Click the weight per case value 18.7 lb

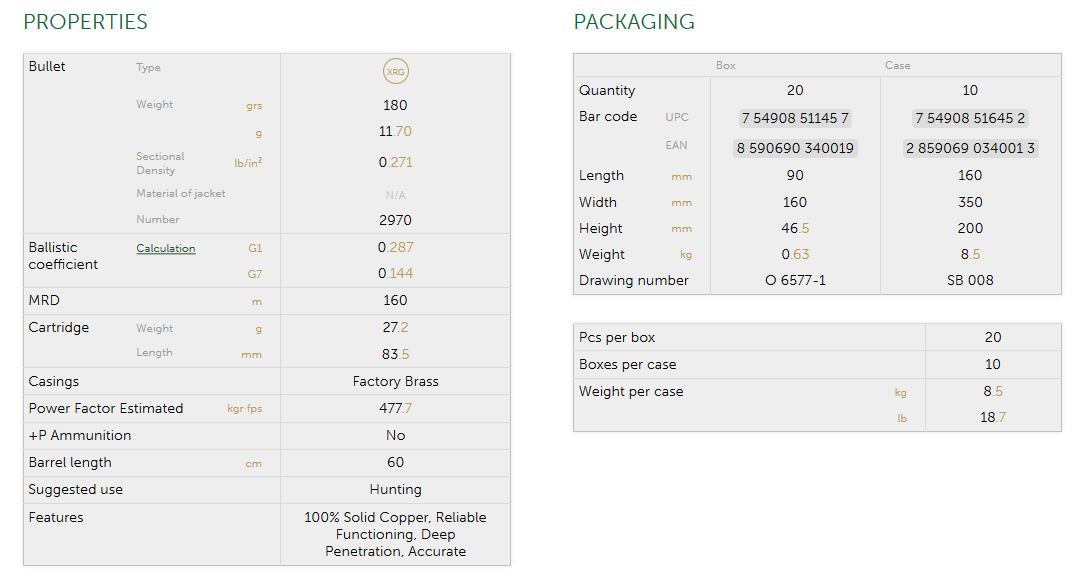pyautogui.click(x=992, y=417)
